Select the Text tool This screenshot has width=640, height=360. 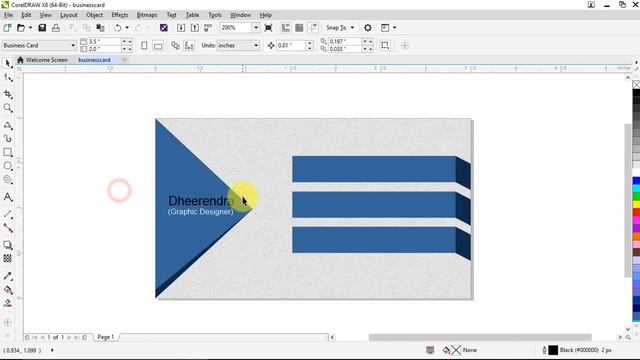tap(8, 197)
